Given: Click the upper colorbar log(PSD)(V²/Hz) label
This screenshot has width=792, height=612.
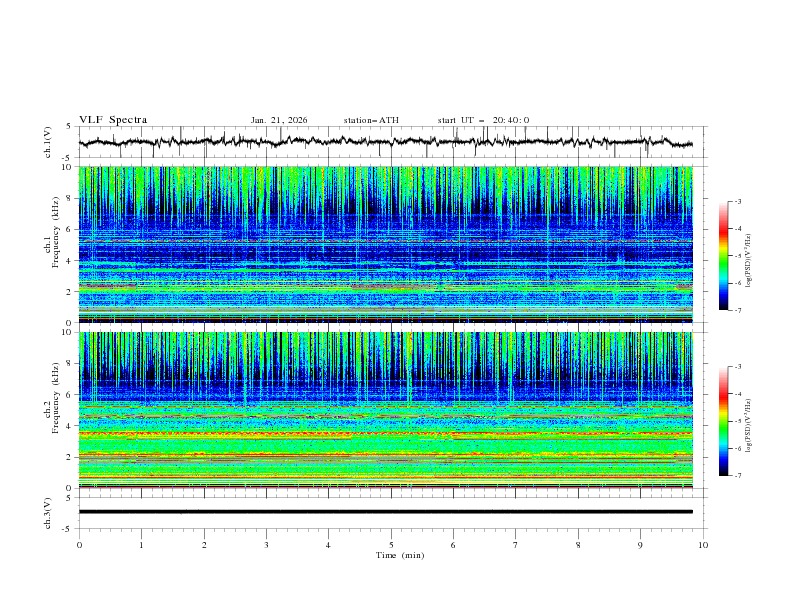Looking at the screenshot, I should click(x=749, y=261).
